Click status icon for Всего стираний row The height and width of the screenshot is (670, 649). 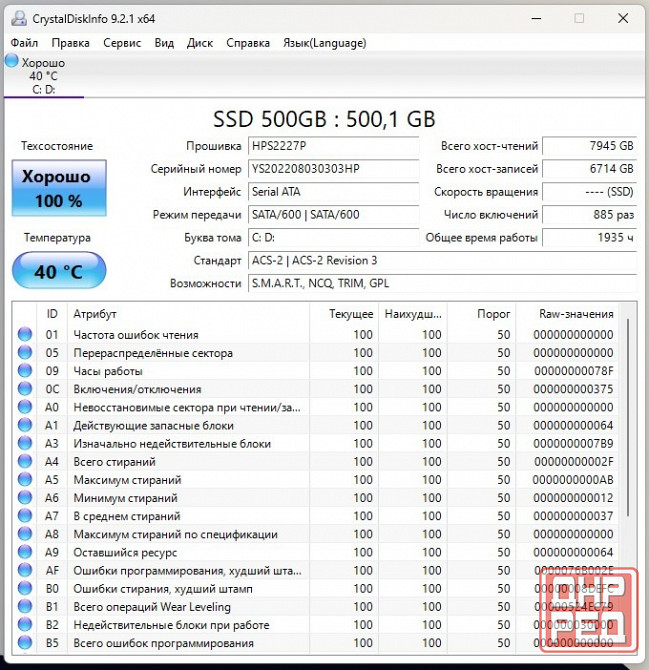tap(25, 461)
